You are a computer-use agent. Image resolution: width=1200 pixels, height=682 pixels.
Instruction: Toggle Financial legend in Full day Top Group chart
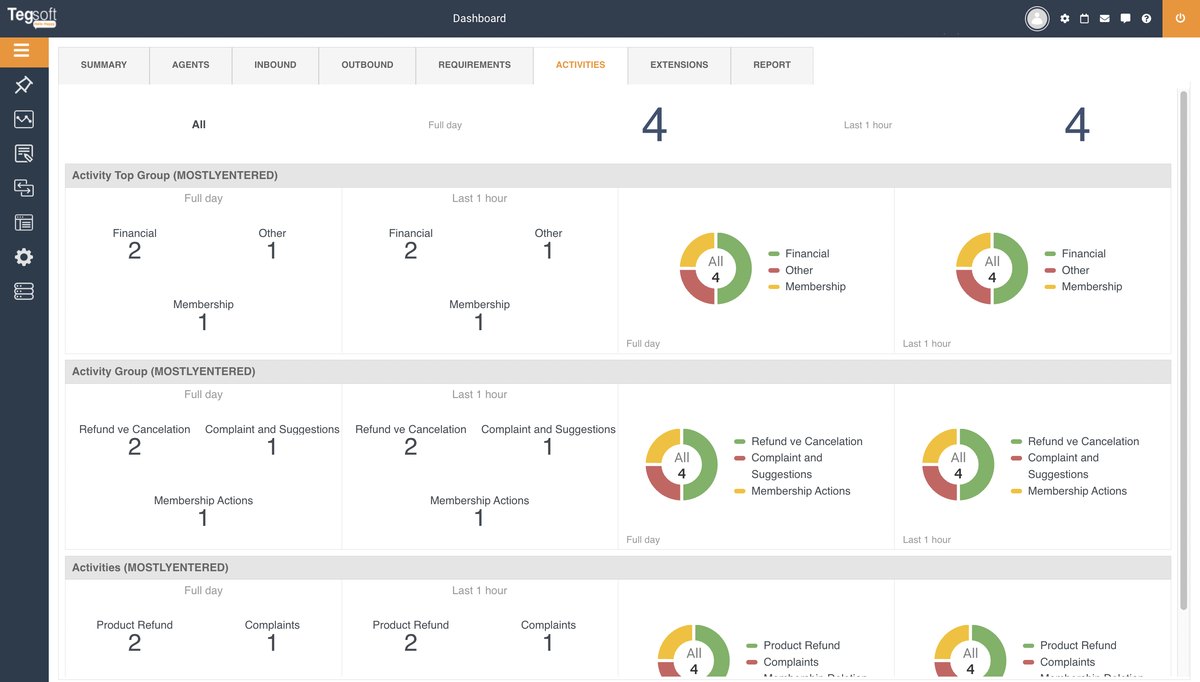pyautogui.click(x=799, y=254)
